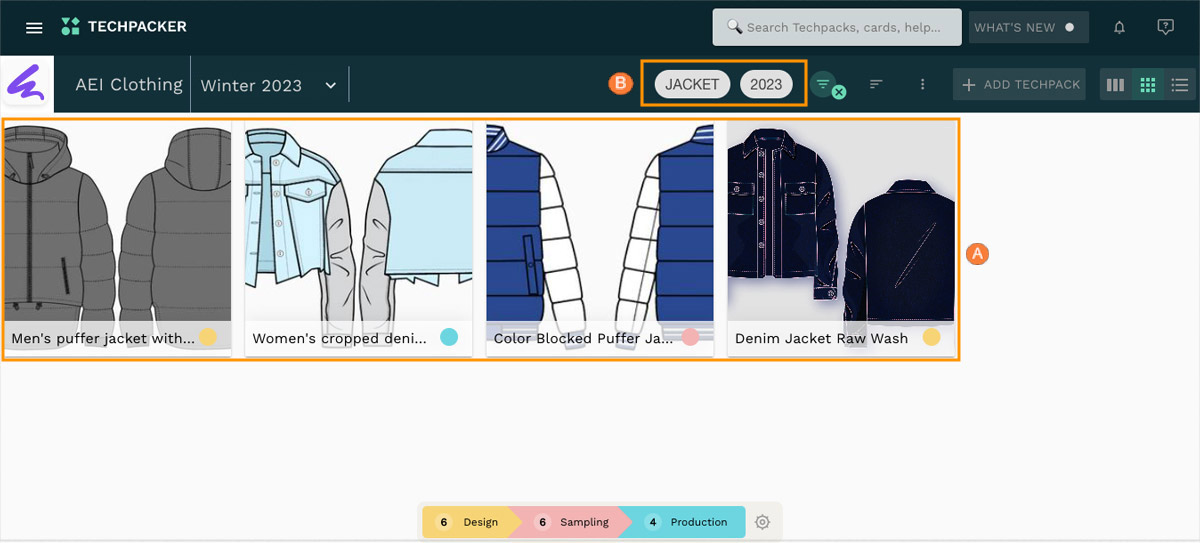
Task: Open the help chat icon
Action: point(1165,28)
